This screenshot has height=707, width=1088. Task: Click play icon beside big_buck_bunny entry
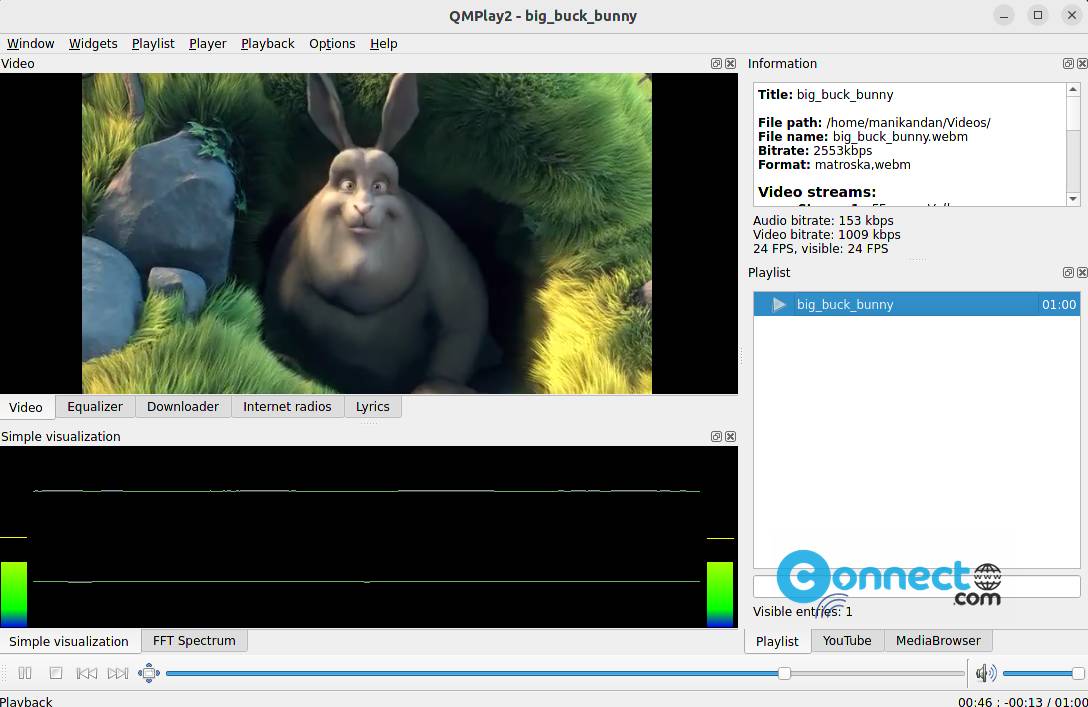click(779, 305)
